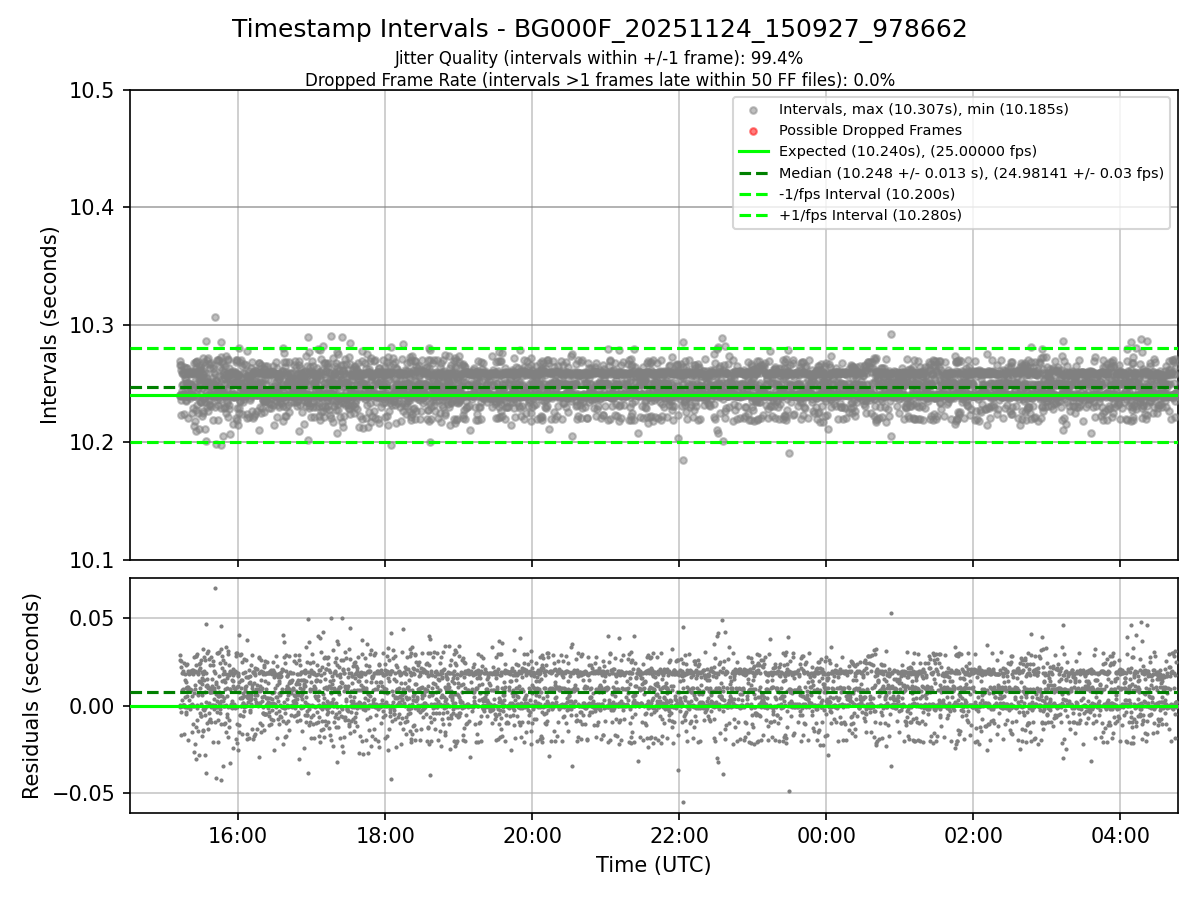Select the legend entry "-1/fps Interval (10.200s)"
Image resolution: width=1200 pixels, height=900 pixels.
pos(867,193)
